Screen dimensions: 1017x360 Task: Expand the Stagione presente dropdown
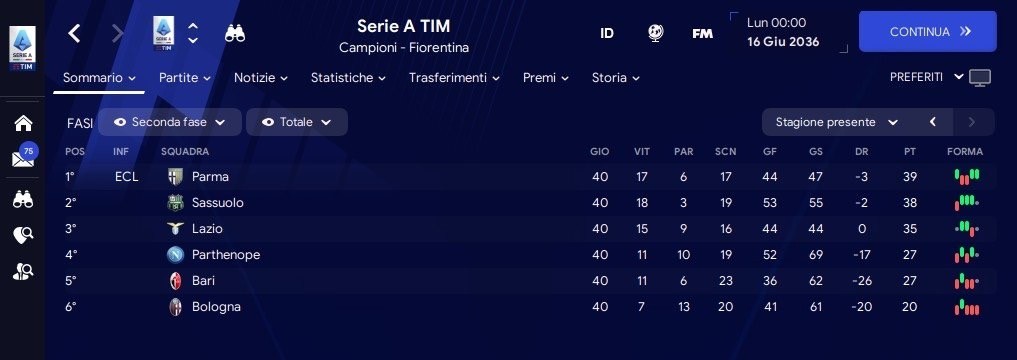click(x=836, y=122)
